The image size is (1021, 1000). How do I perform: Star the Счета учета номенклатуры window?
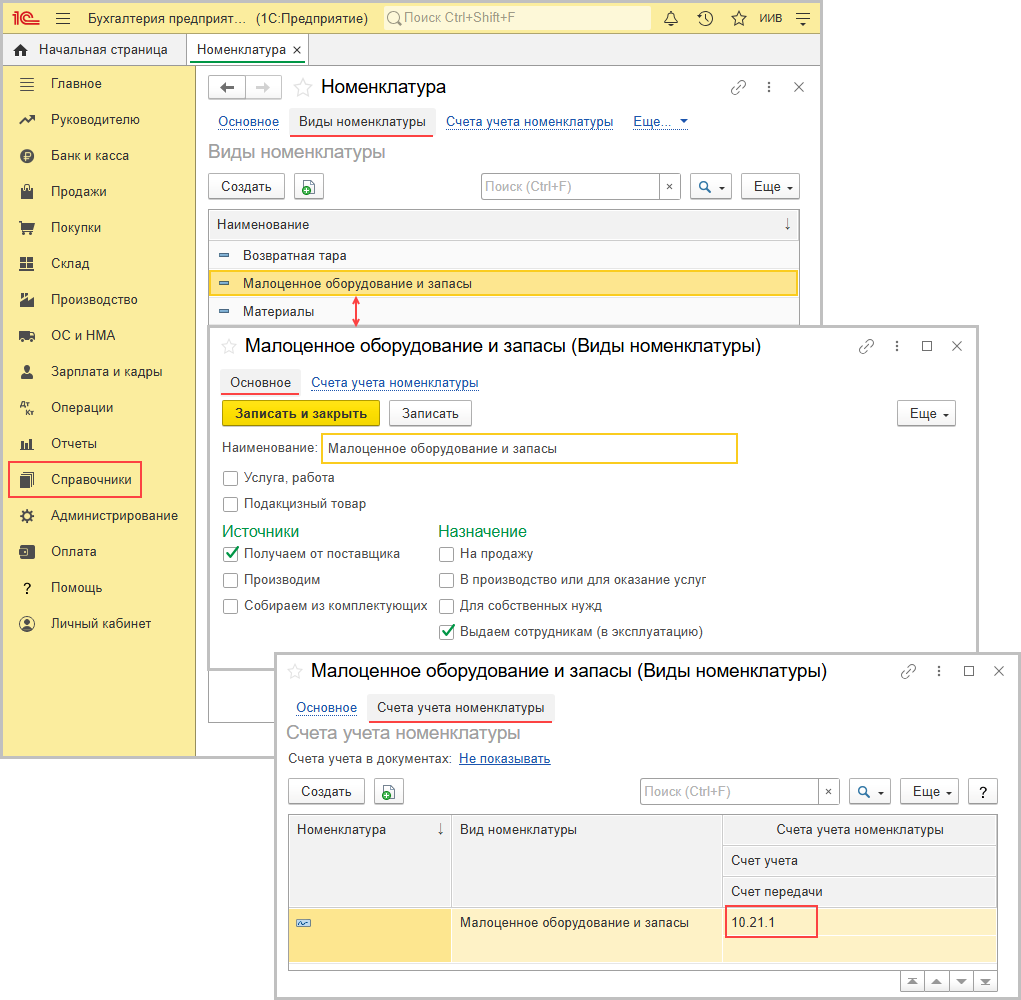pyautogui.click(x=295, y=671)
